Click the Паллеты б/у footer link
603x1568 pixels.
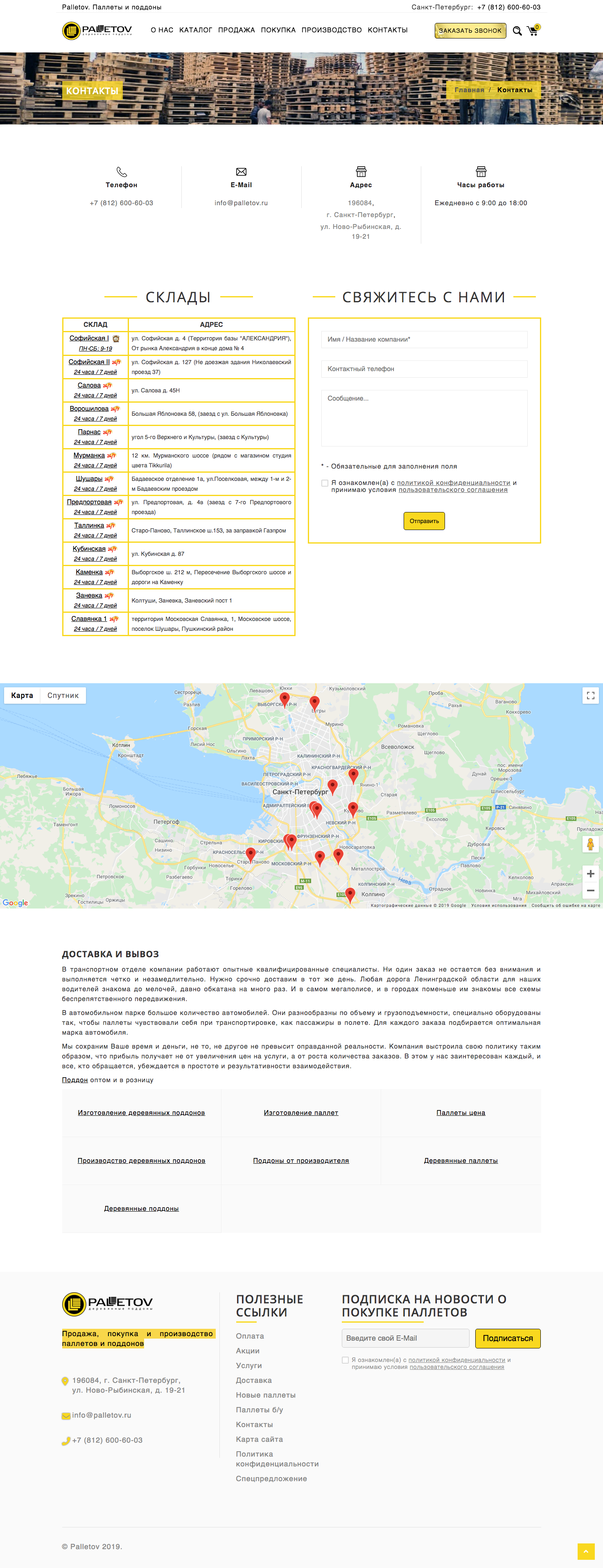point(260,1410)
